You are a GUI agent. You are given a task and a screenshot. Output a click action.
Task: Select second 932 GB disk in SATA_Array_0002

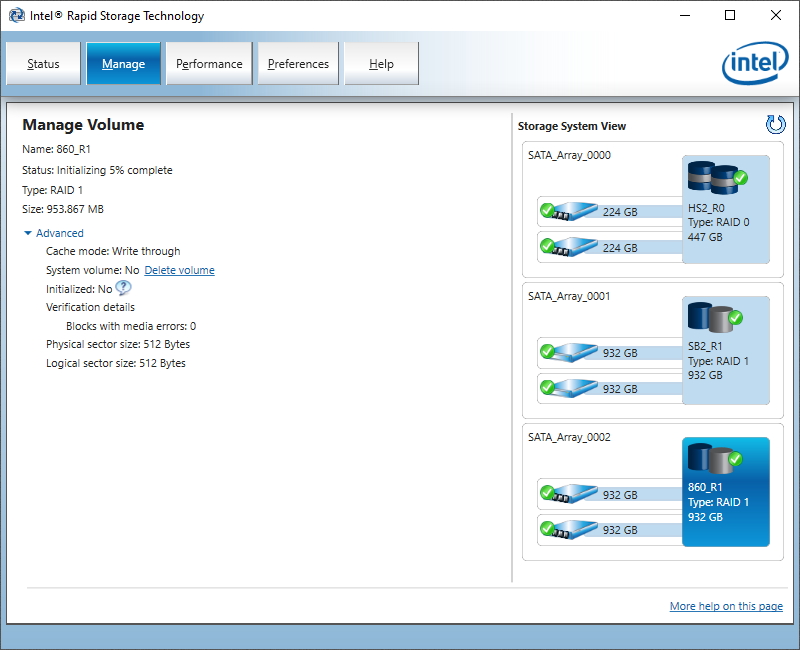(x=610, y=530)
